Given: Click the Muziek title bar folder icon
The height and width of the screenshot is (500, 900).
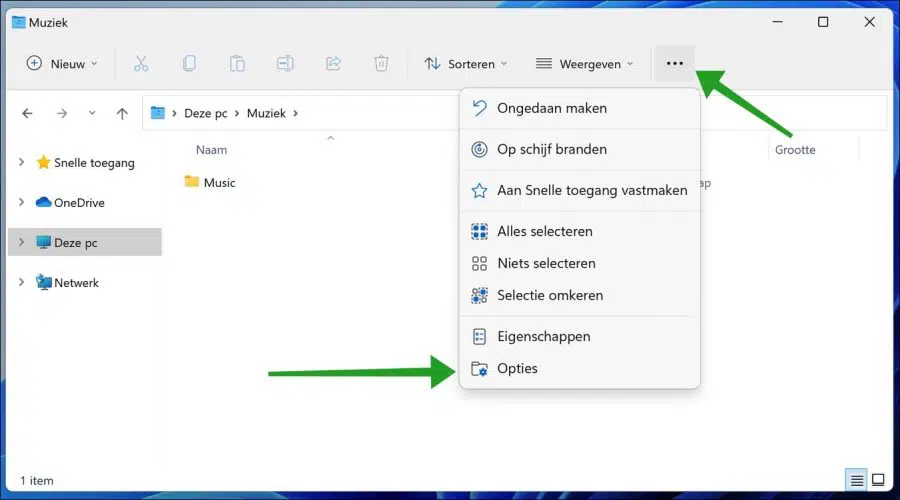Looking at the screenshot, I should click(x=19, y=22).
